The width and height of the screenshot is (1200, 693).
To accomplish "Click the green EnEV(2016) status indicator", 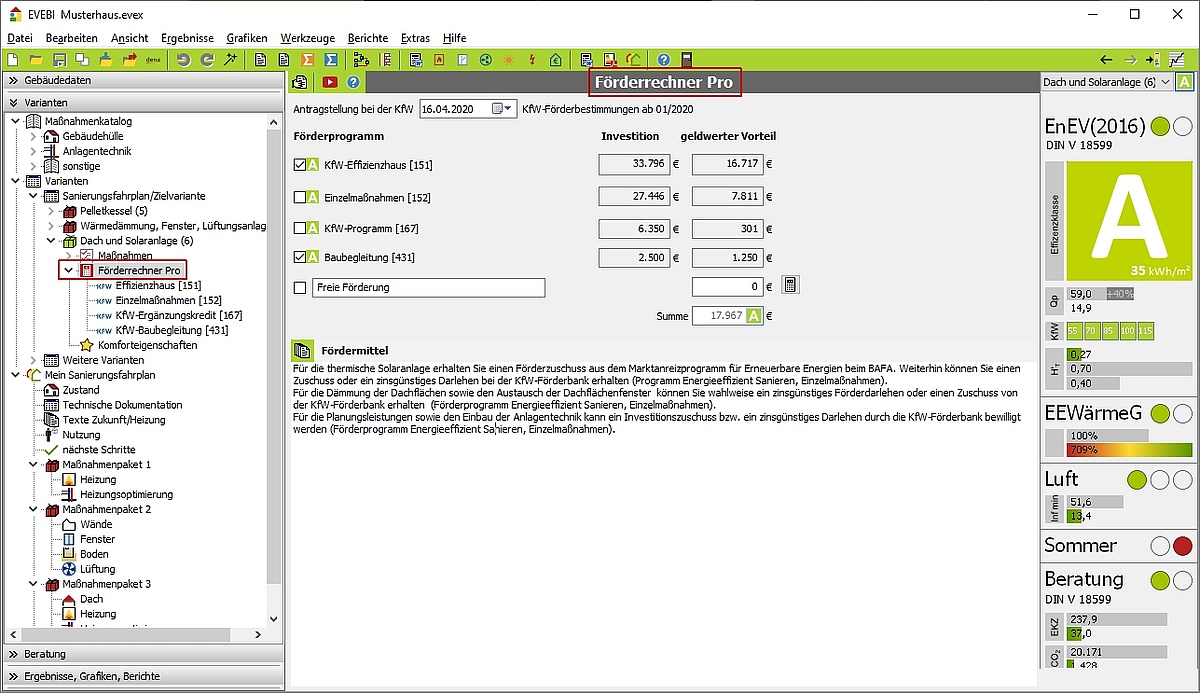I will pyautogui.click(x=1160, y=126).
